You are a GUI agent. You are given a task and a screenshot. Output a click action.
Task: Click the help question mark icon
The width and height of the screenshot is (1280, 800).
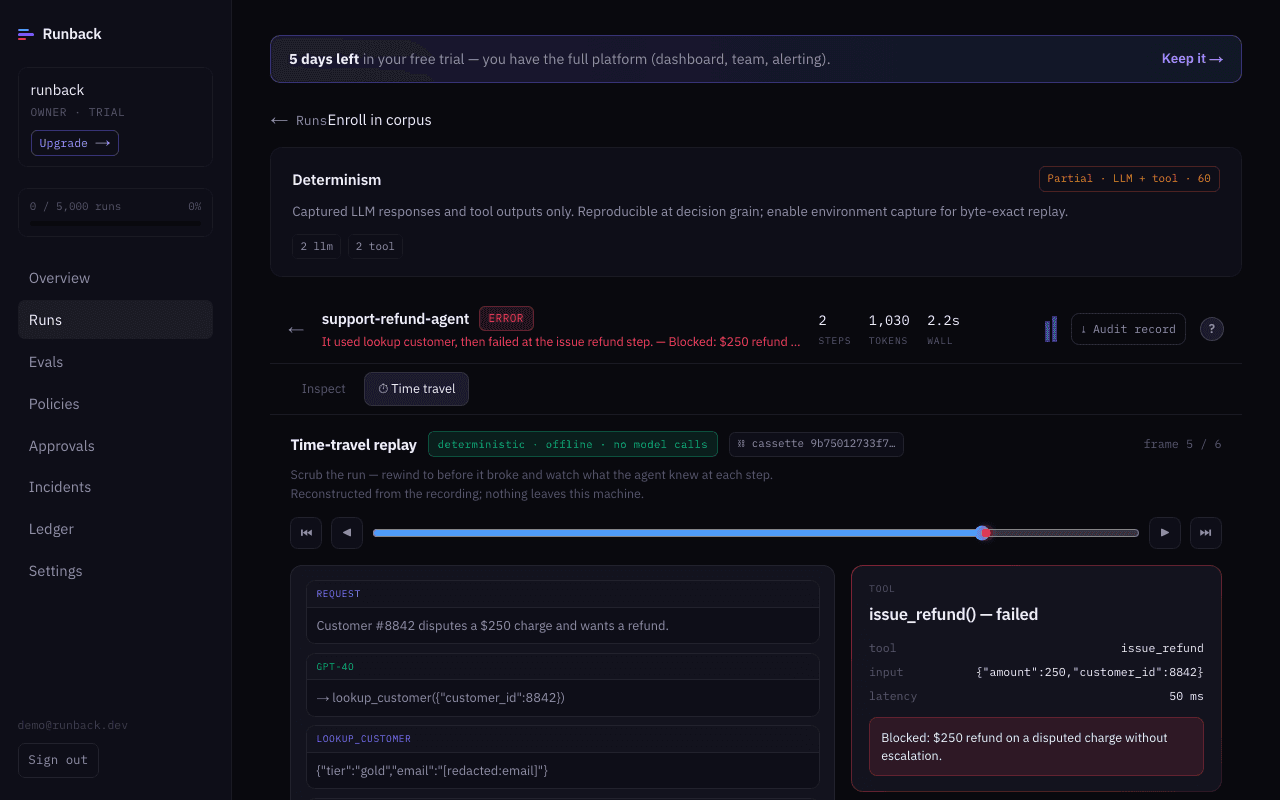tap(1212, 329)
